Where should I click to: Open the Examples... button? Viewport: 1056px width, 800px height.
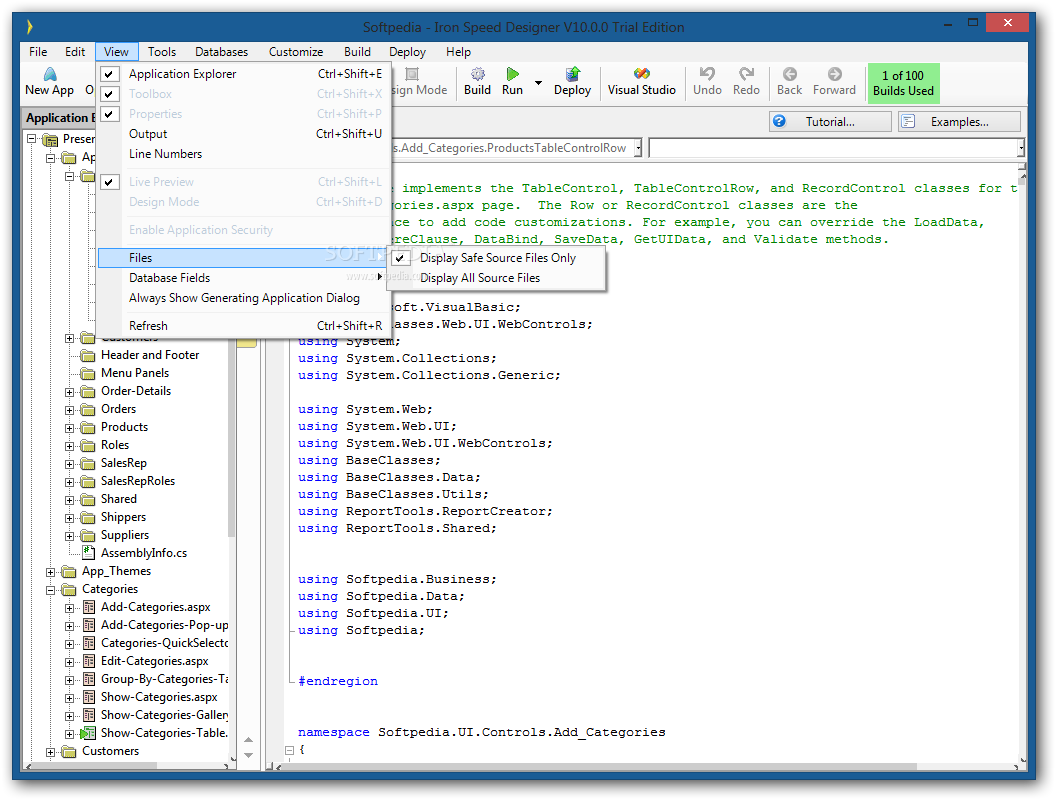[x=959, y=122]
